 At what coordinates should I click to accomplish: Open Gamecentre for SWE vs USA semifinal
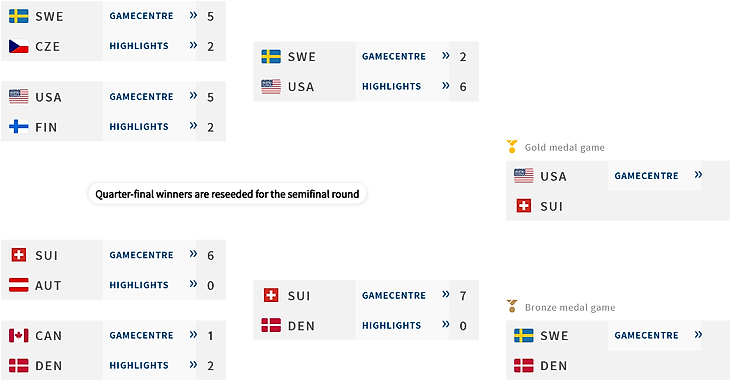(394, 56)
